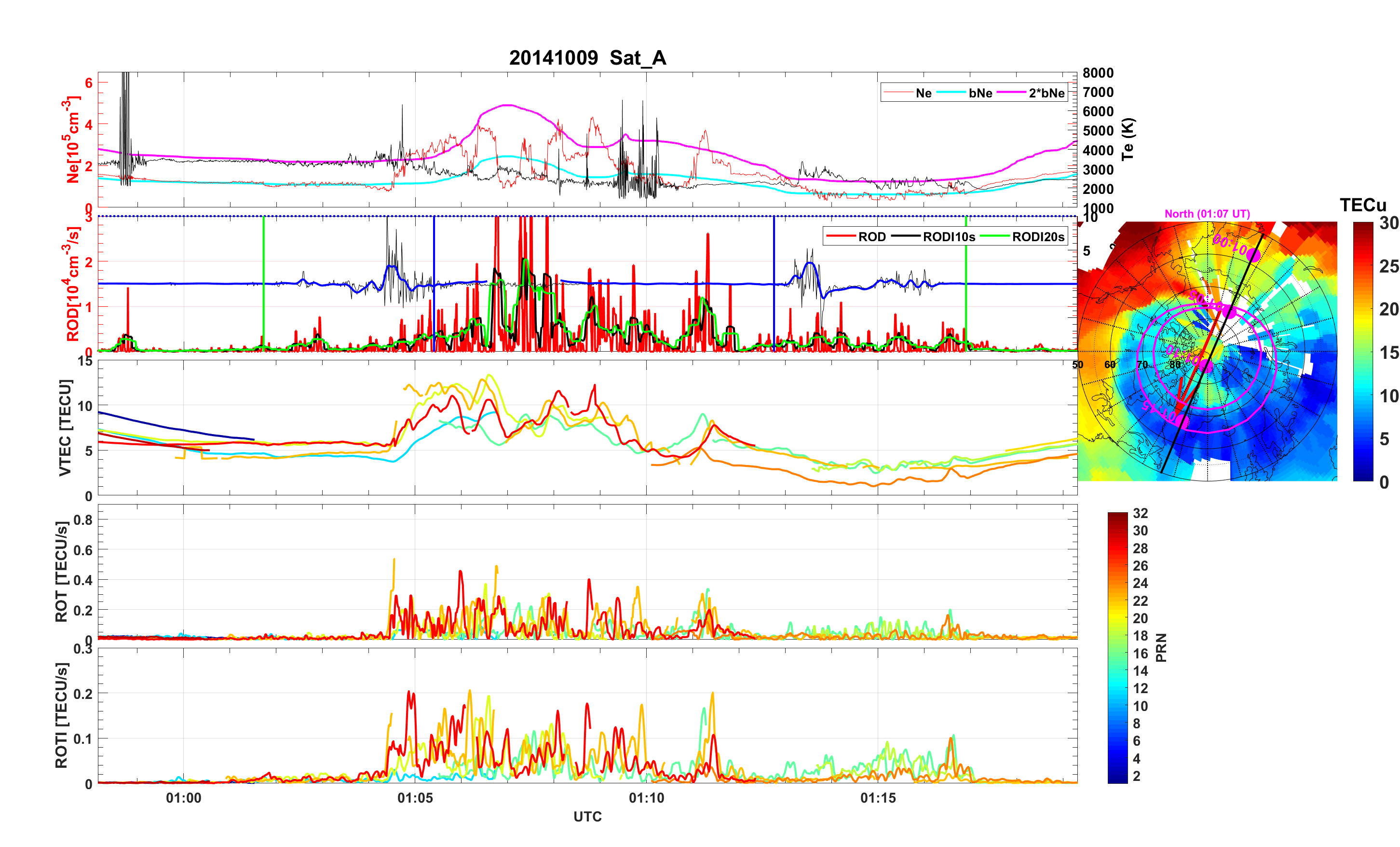This screenshot has width=1400, height=847.
Task: Click the cyan bNe legend line sample
Action: coord(951,93)
